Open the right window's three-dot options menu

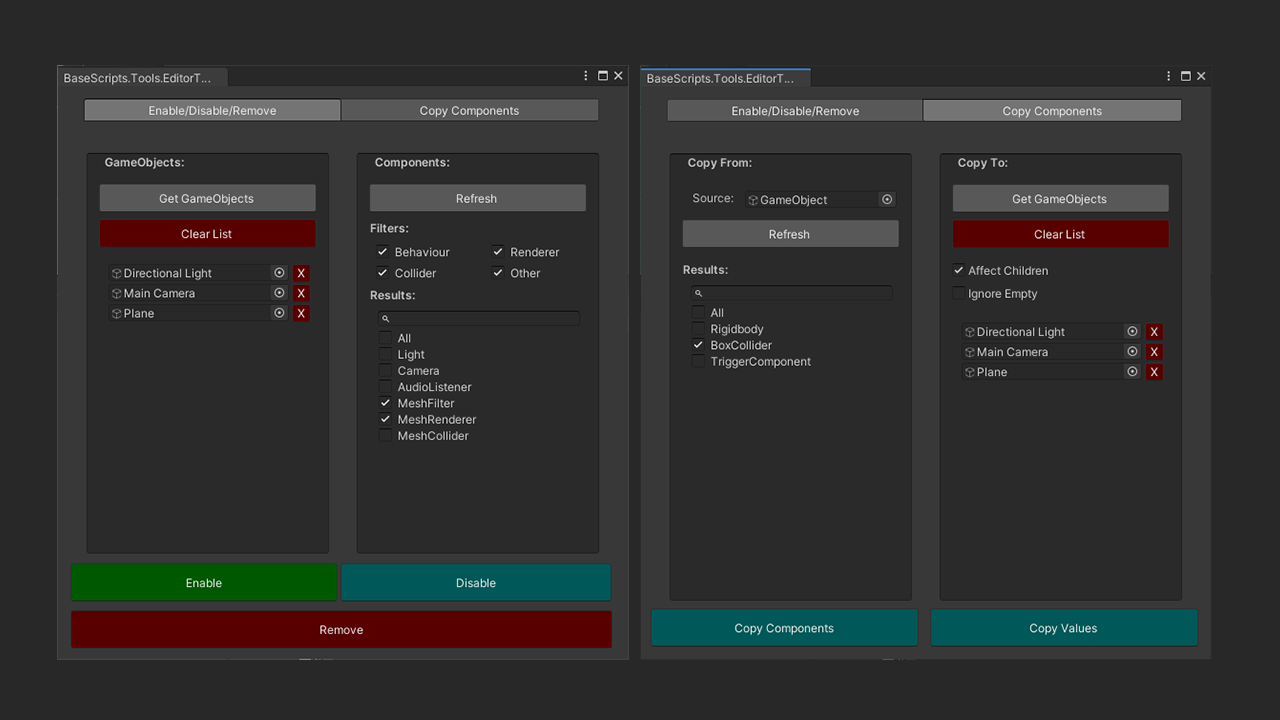click(x=1168, y=76)
